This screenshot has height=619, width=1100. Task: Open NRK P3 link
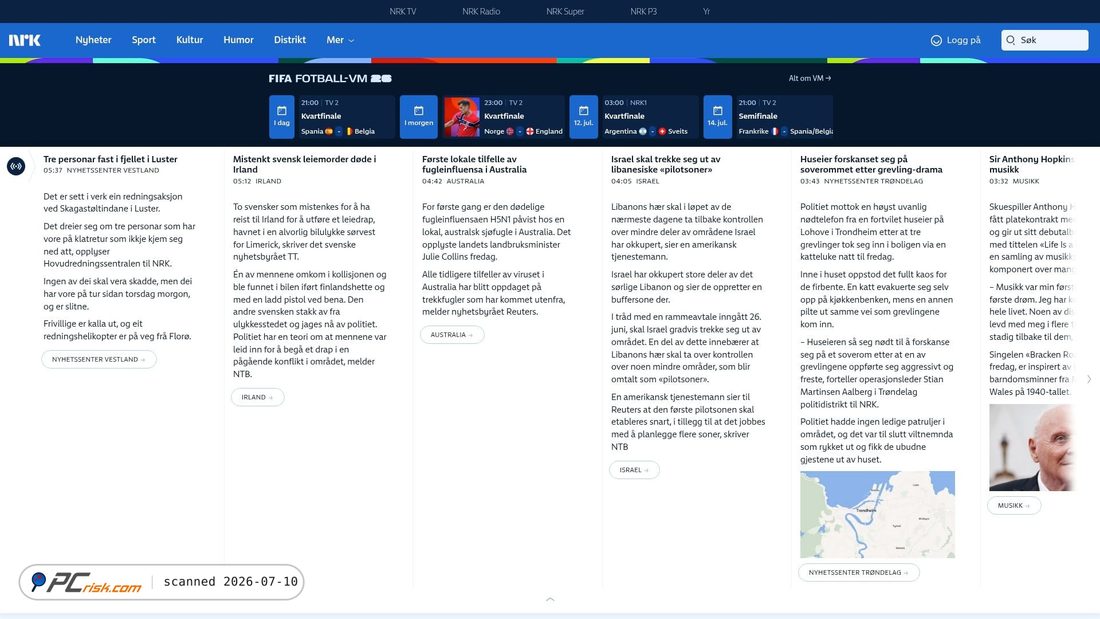[643, 11]
